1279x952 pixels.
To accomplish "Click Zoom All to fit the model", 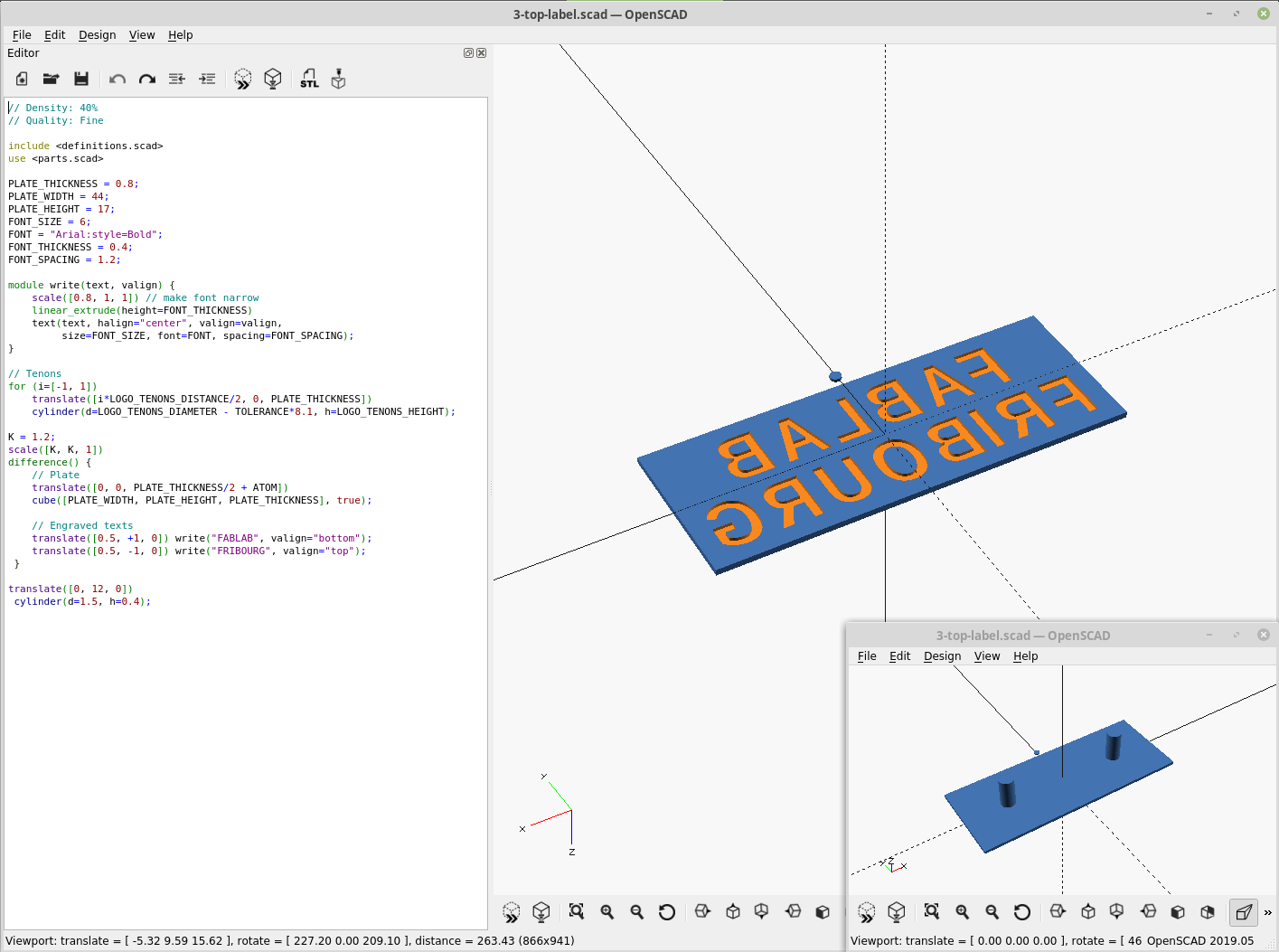I will tap(576, 912).
